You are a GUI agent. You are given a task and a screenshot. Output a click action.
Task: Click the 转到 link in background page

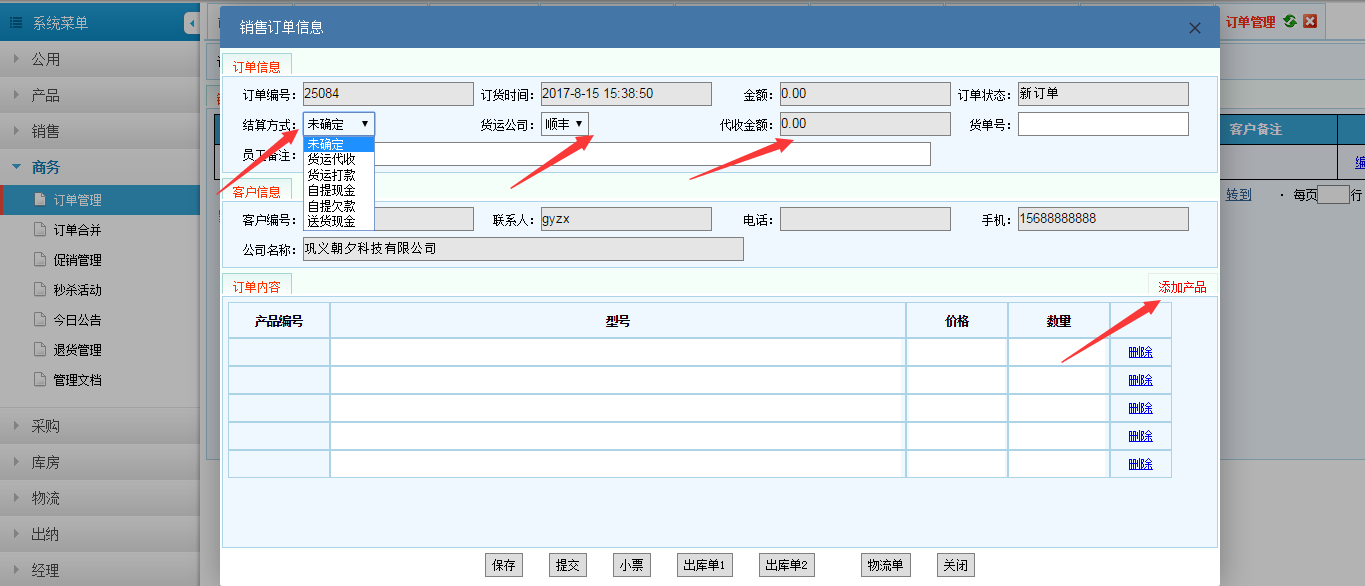pyautogui.click(x=1238, y=195)
